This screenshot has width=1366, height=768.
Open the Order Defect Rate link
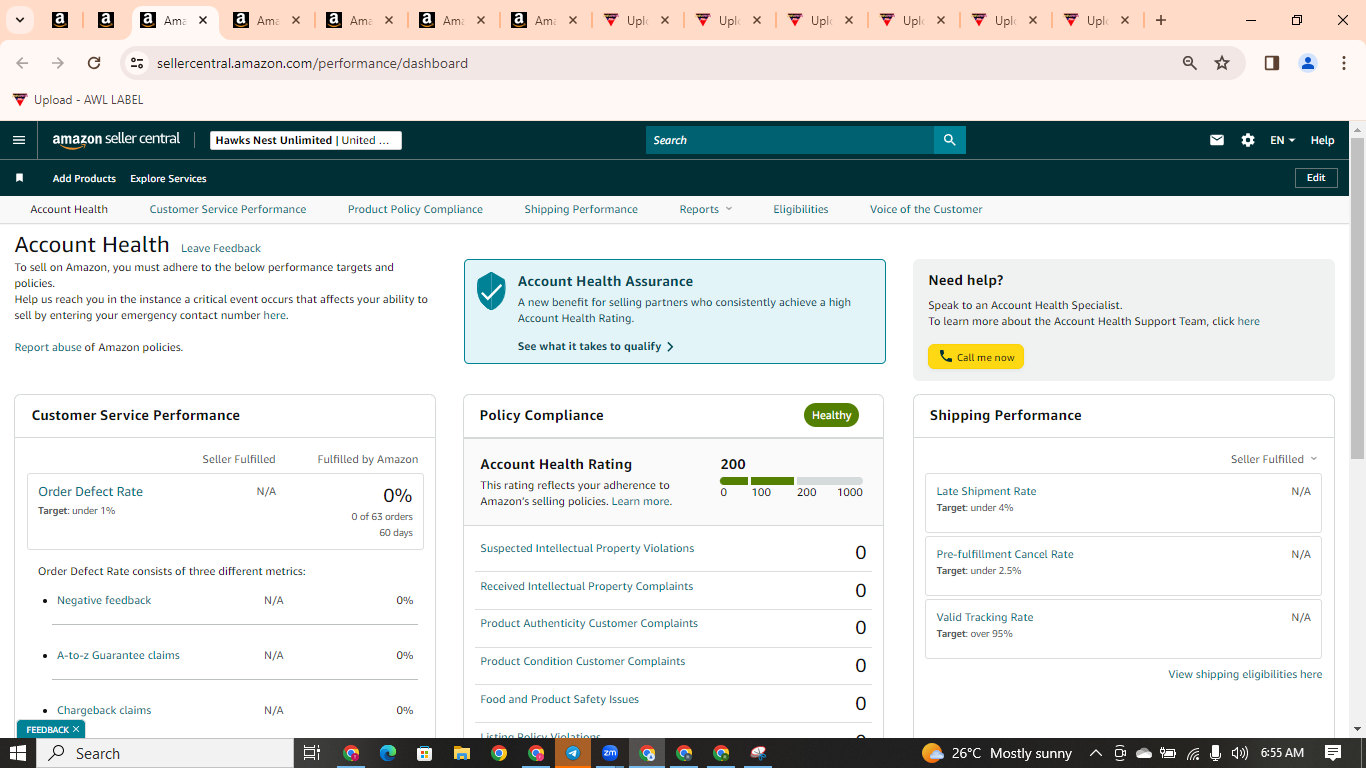(x=90, y=491)
